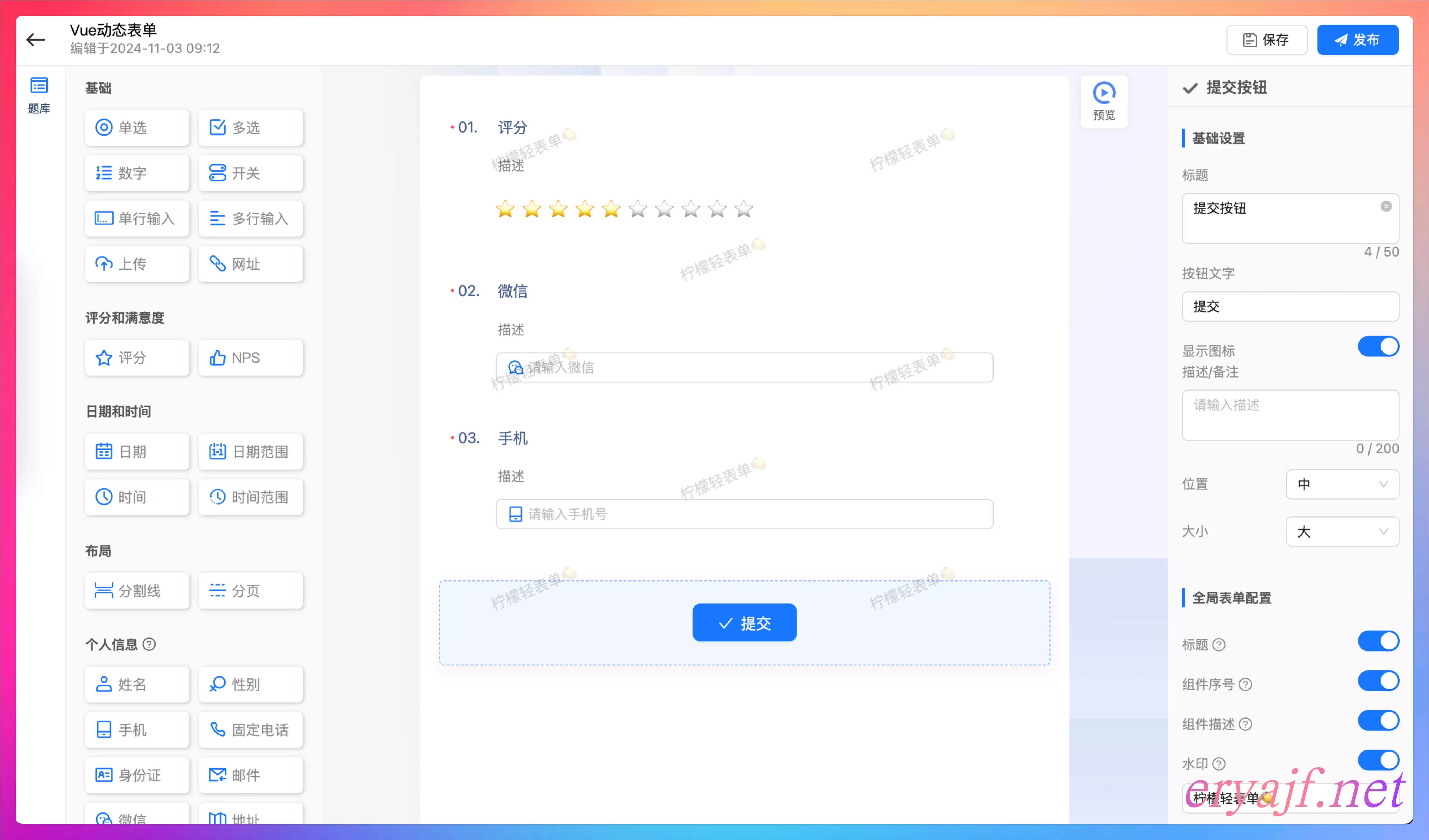Open the 题库 question bank sidebar

39,95
